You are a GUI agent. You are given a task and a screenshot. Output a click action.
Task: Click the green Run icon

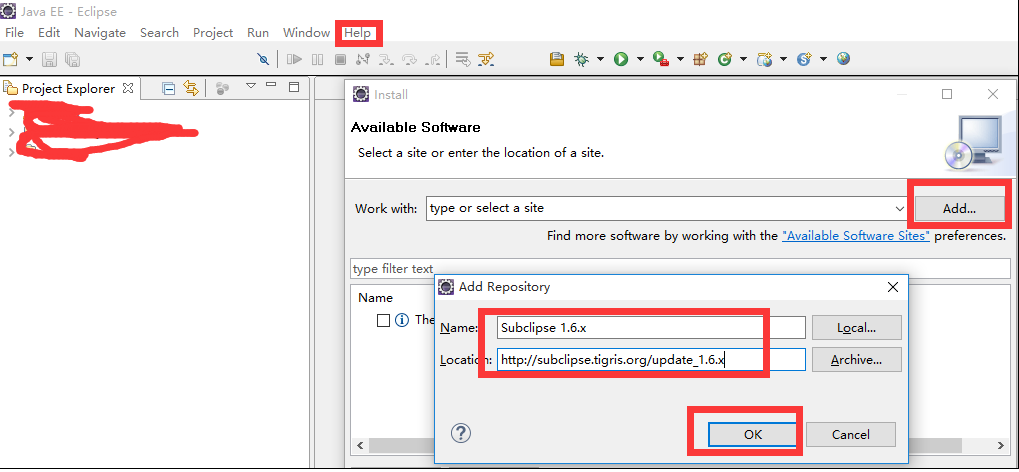point(621,60)
